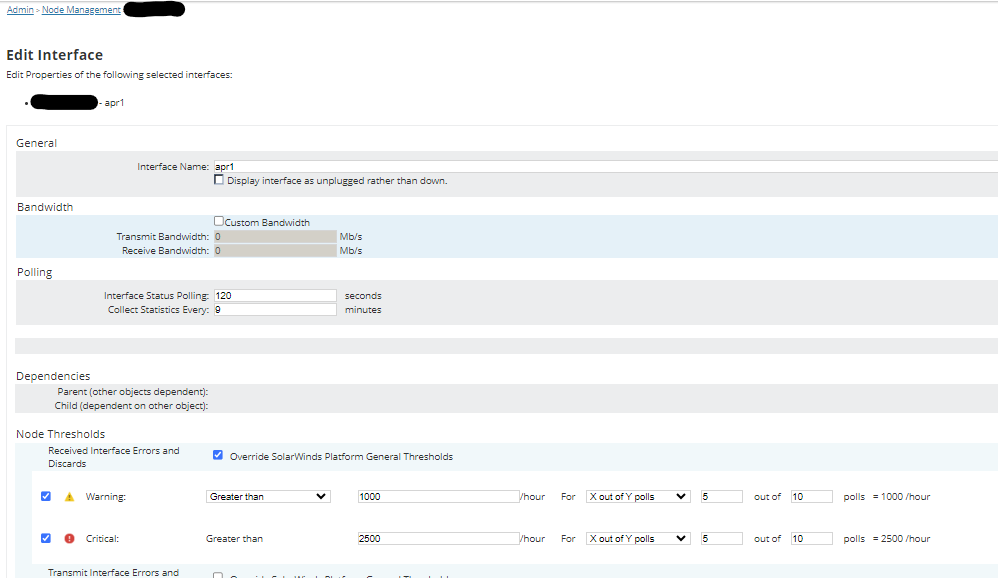This screenshot has height=578, width=998.
Task: Click the Dependencies section label
Action: 53,376
